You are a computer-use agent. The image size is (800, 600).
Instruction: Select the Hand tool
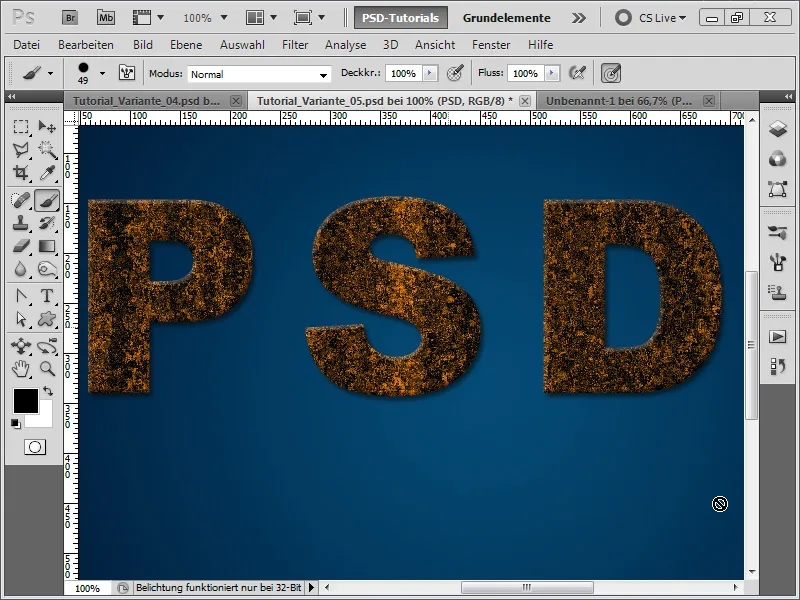(x=21, y=368)
